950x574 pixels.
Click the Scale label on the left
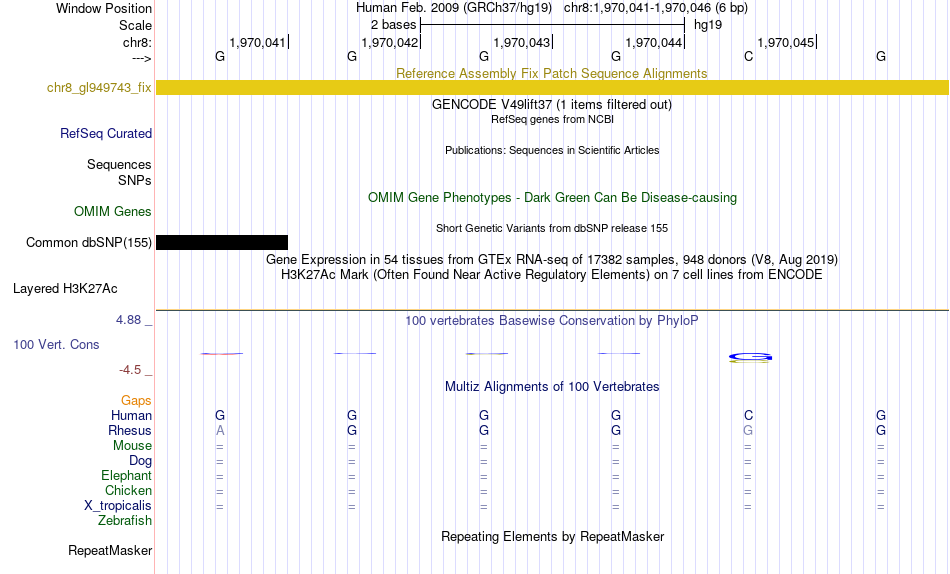pos(136,25)
